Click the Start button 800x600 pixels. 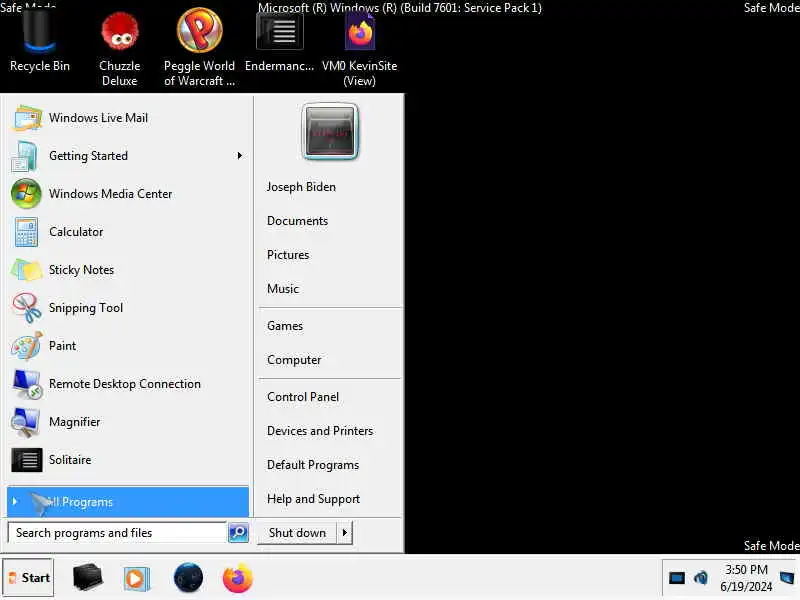coord(28,578)
